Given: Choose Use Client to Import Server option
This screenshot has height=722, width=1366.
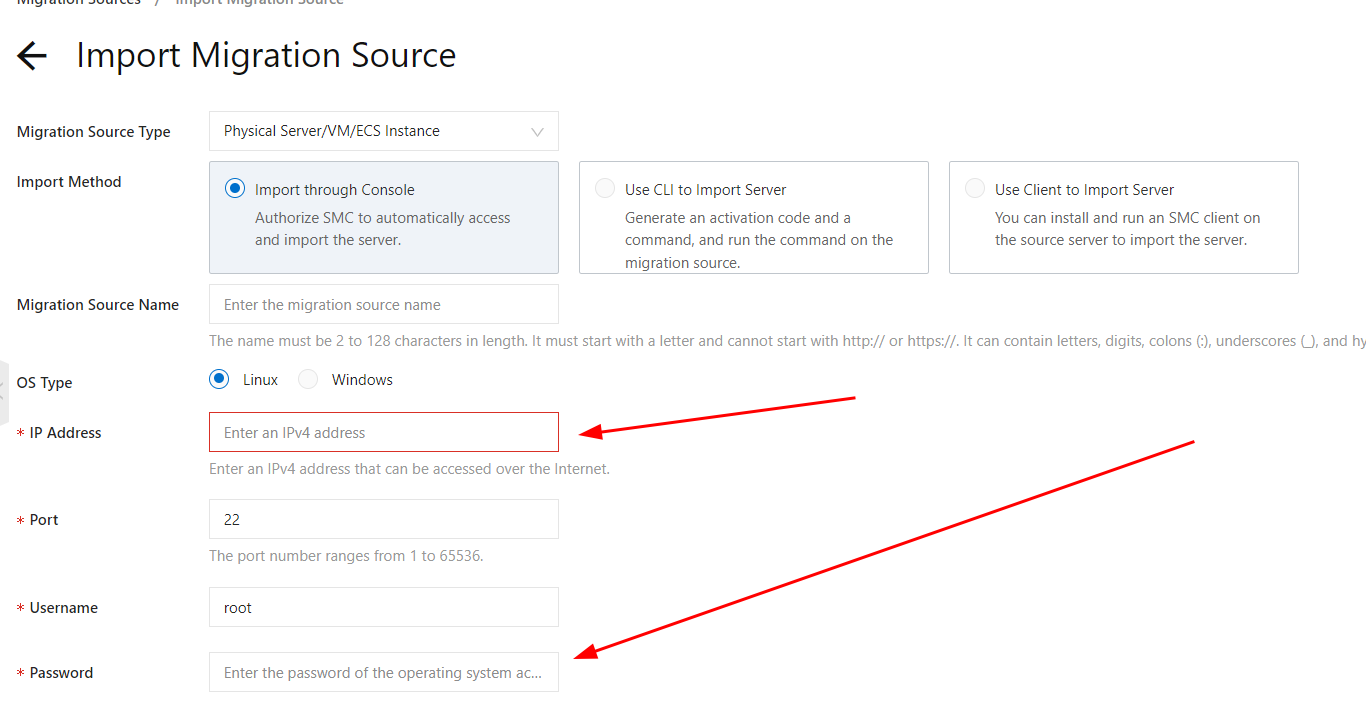Looking at the screenshot, I should pos(975,189).
